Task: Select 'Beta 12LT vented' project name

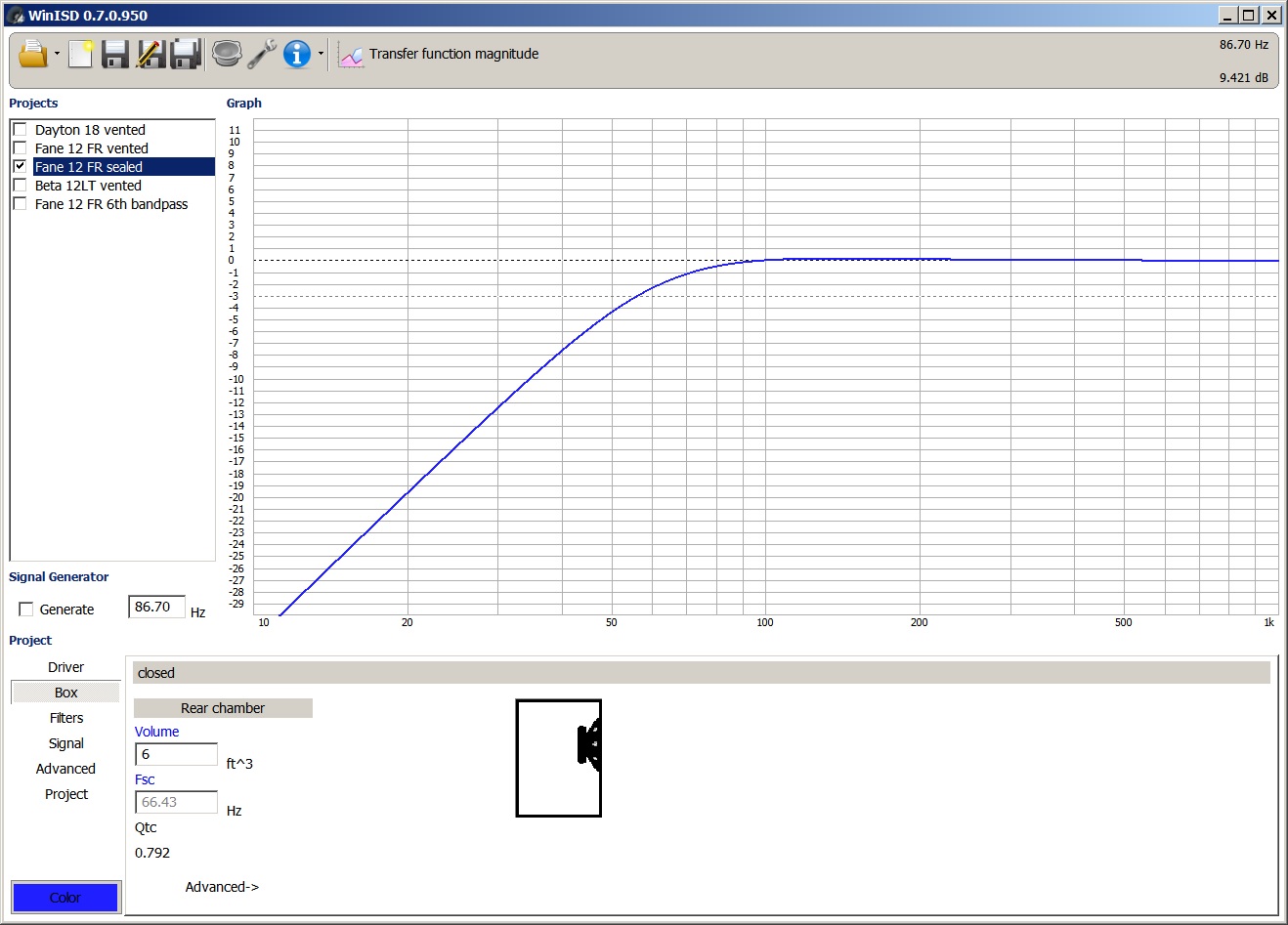Action: pos(88,186)
